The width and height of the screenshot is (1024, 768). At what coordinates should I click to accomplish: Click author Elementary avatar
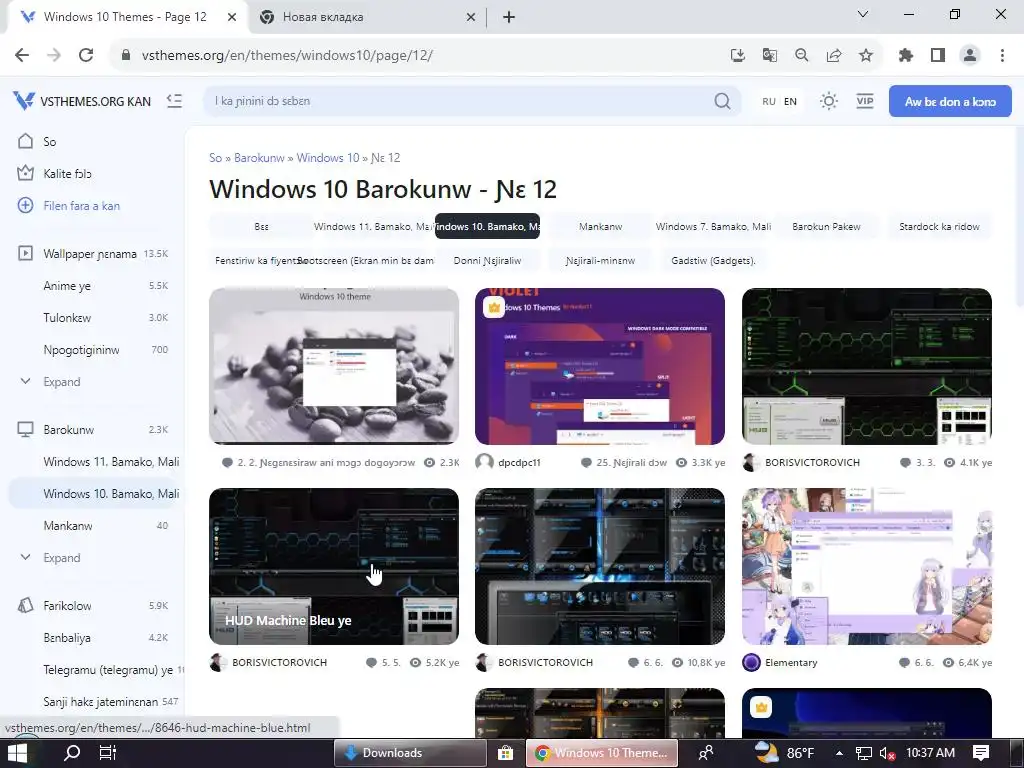[752, 662]
